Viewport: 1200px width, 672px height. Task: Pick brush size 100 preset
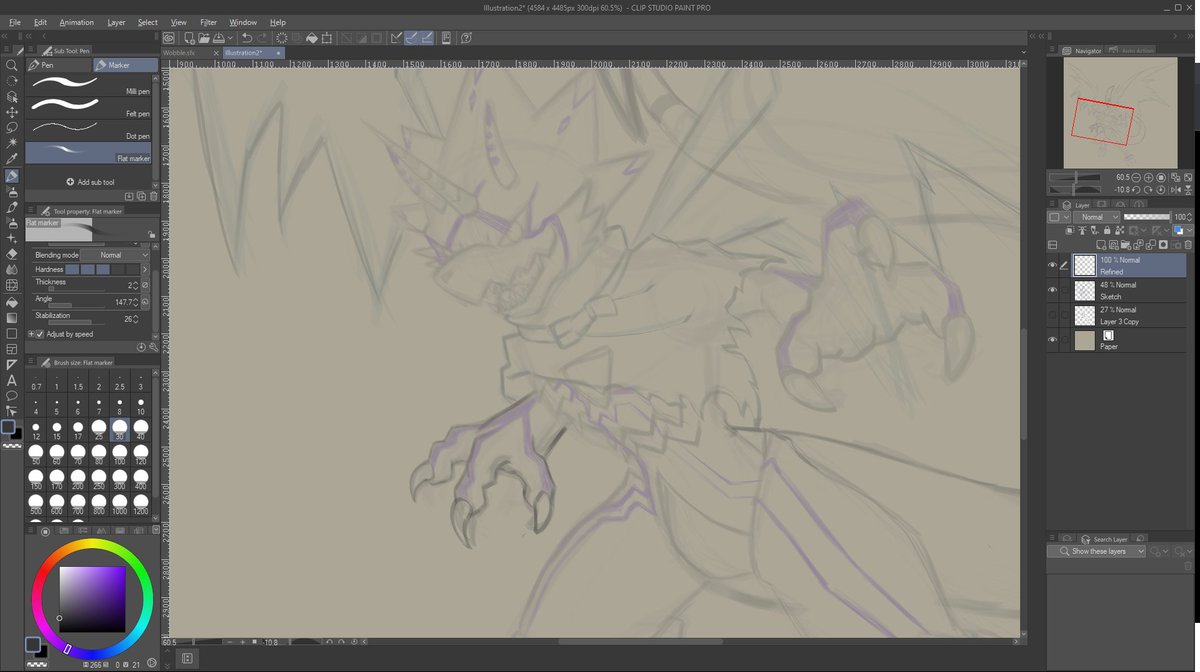(x=120, y=455)
